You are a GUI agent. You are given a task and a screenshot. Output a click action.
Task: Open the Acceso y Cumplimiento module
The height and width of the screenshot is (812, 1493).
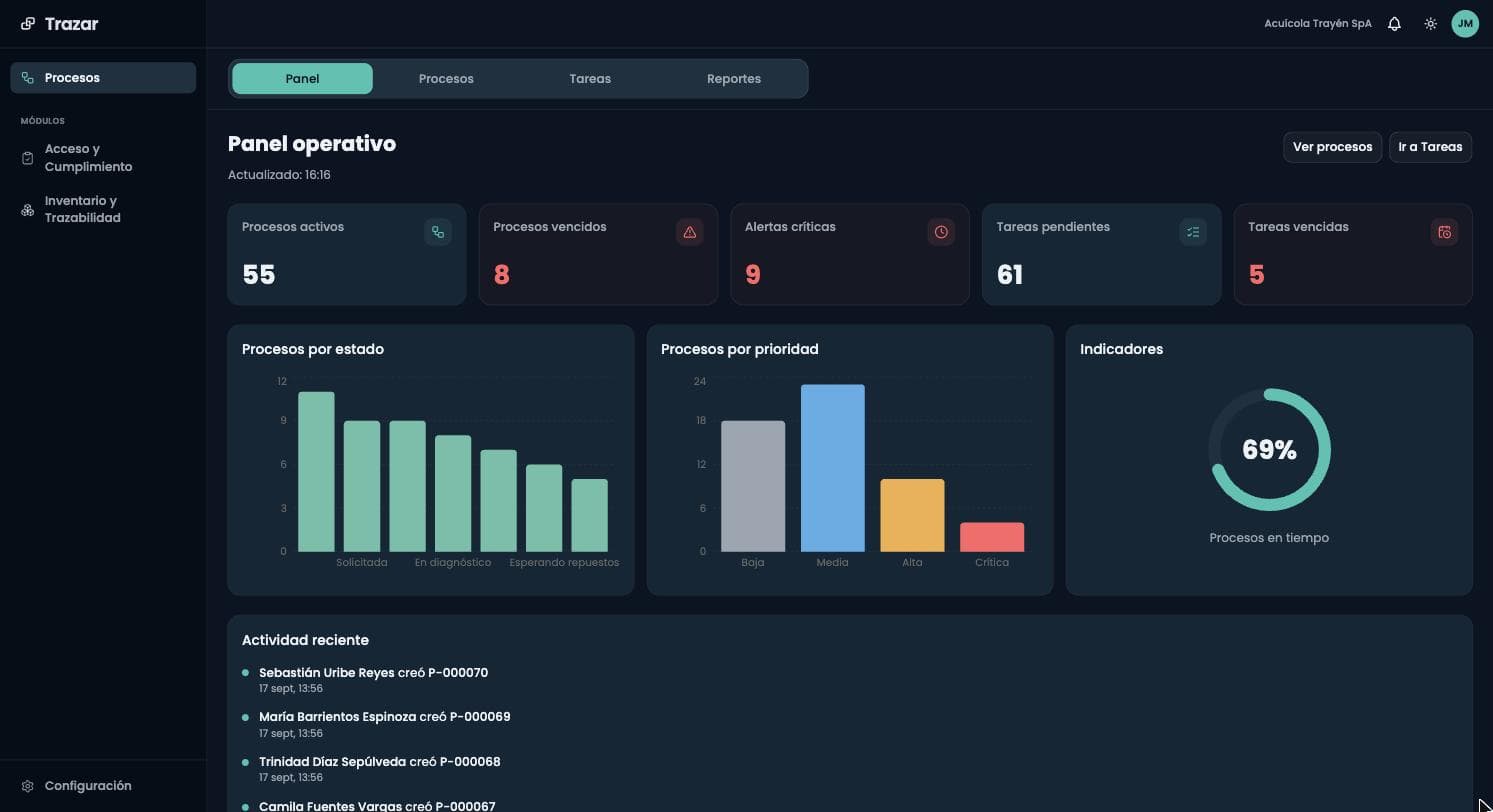[103, 158]
